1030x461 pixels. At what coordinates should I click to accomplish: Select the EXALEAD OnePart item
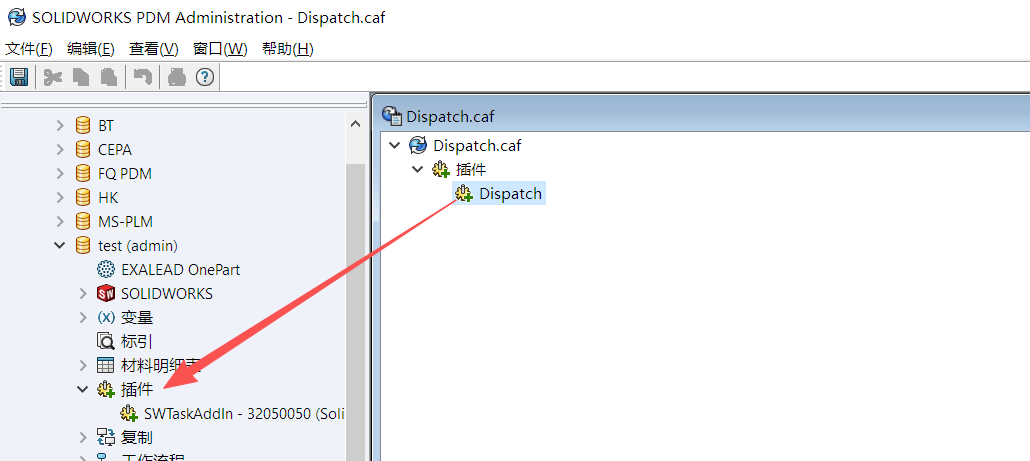(181, 269)
